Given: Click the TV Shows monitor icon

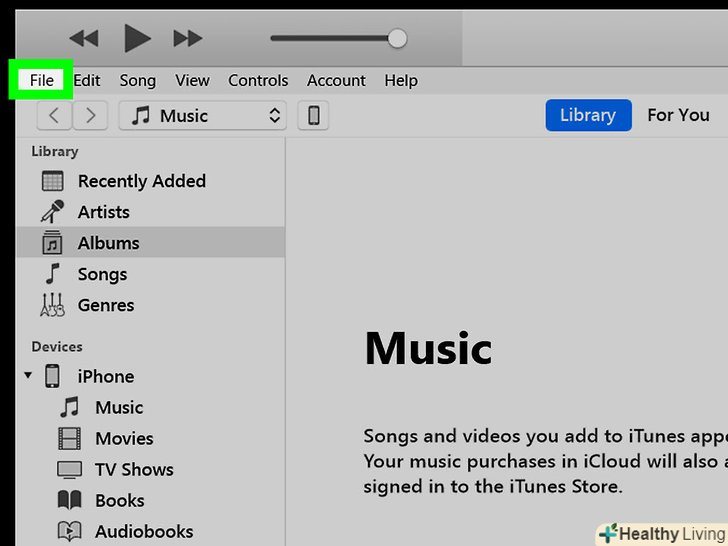Looking at the screenshot, I should pyautogui.click(x=70, y=470).
